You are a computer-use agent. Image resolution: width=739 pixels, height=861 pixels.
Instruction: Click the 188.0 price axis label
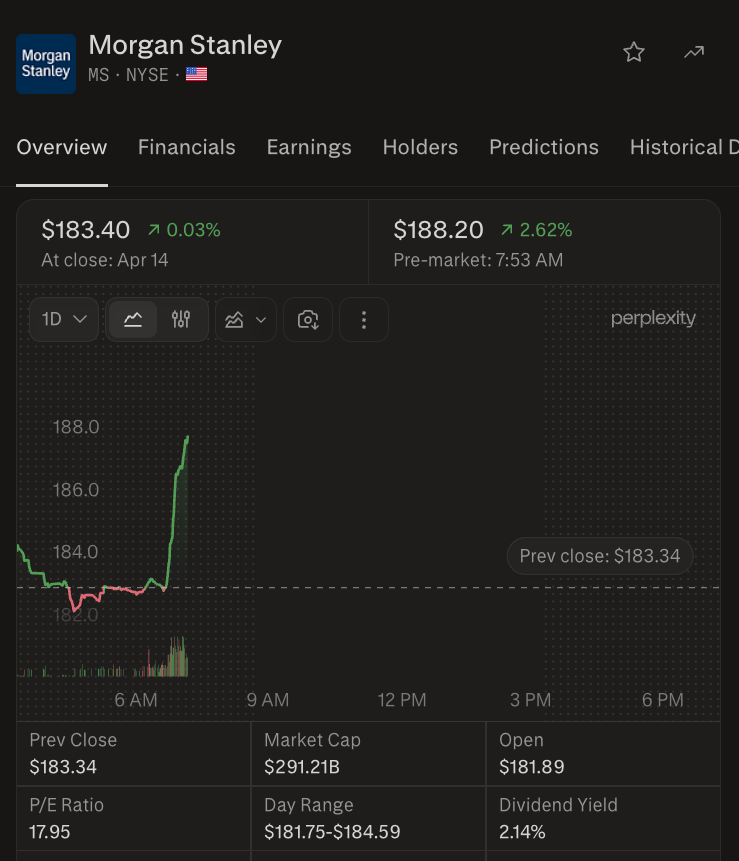[76, 427]
